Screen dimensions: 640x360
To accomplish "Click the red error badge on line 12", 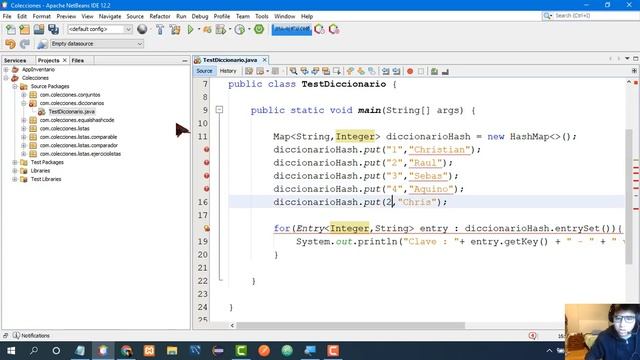I will (207, 149).
